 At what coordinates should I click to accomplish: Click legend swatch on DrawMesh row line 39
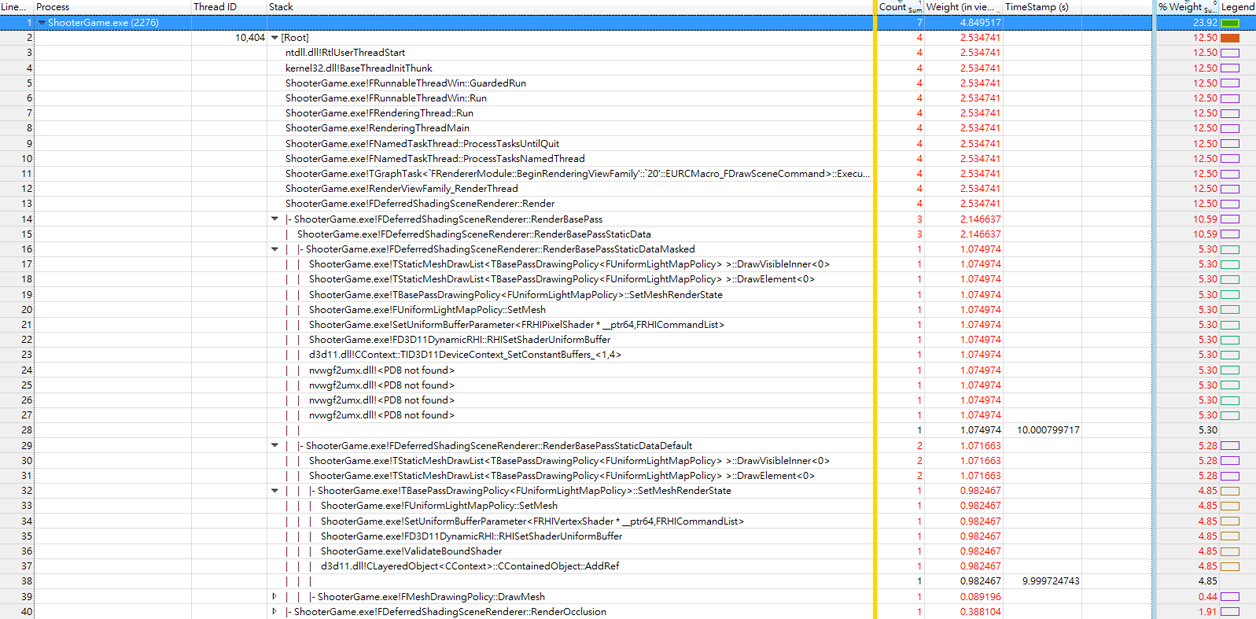pyautogui.click(x=1230, y=596)
